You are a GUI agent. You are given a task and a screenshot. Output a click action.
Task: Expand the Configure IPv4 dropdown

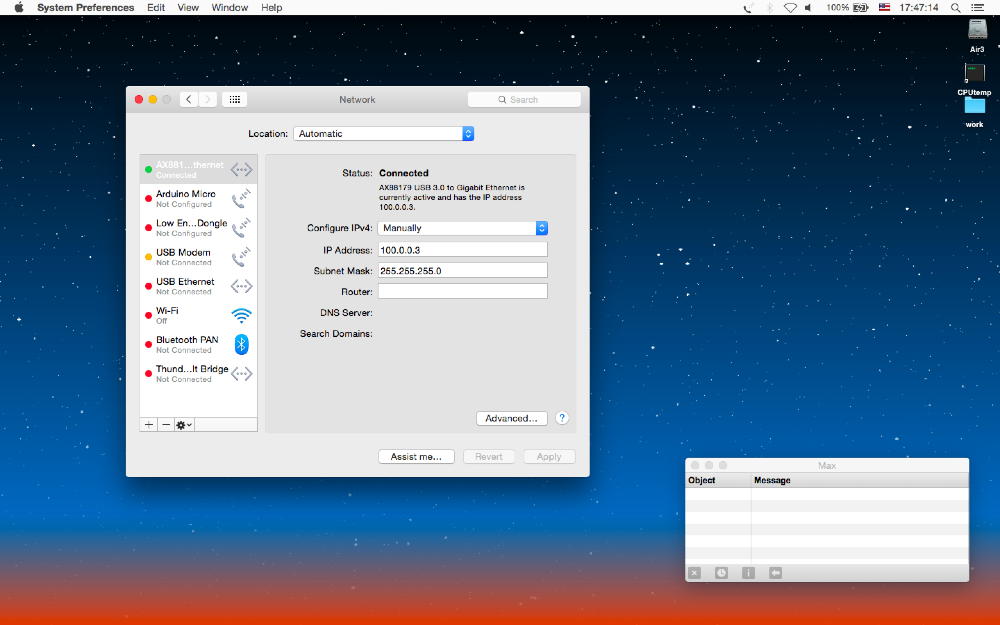point(463,228)
